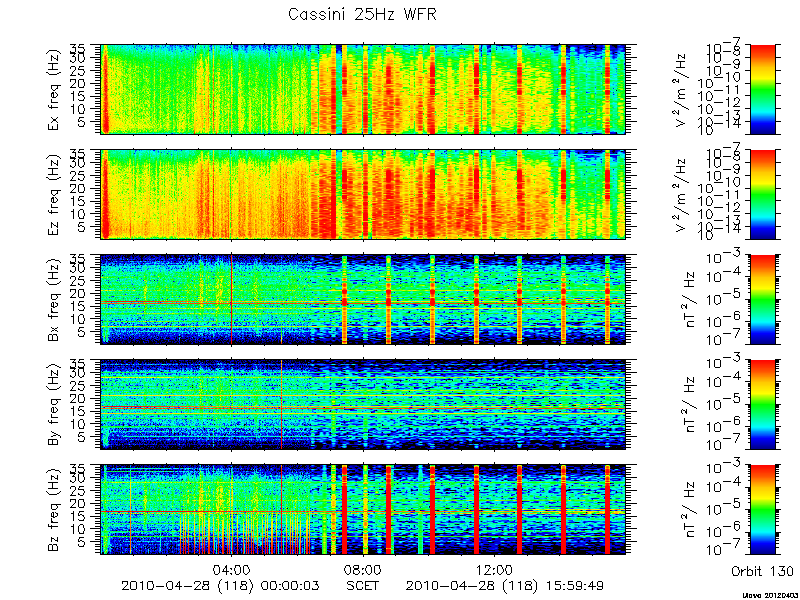
Task: Click the By panel color bar
Action: (762, 405)
